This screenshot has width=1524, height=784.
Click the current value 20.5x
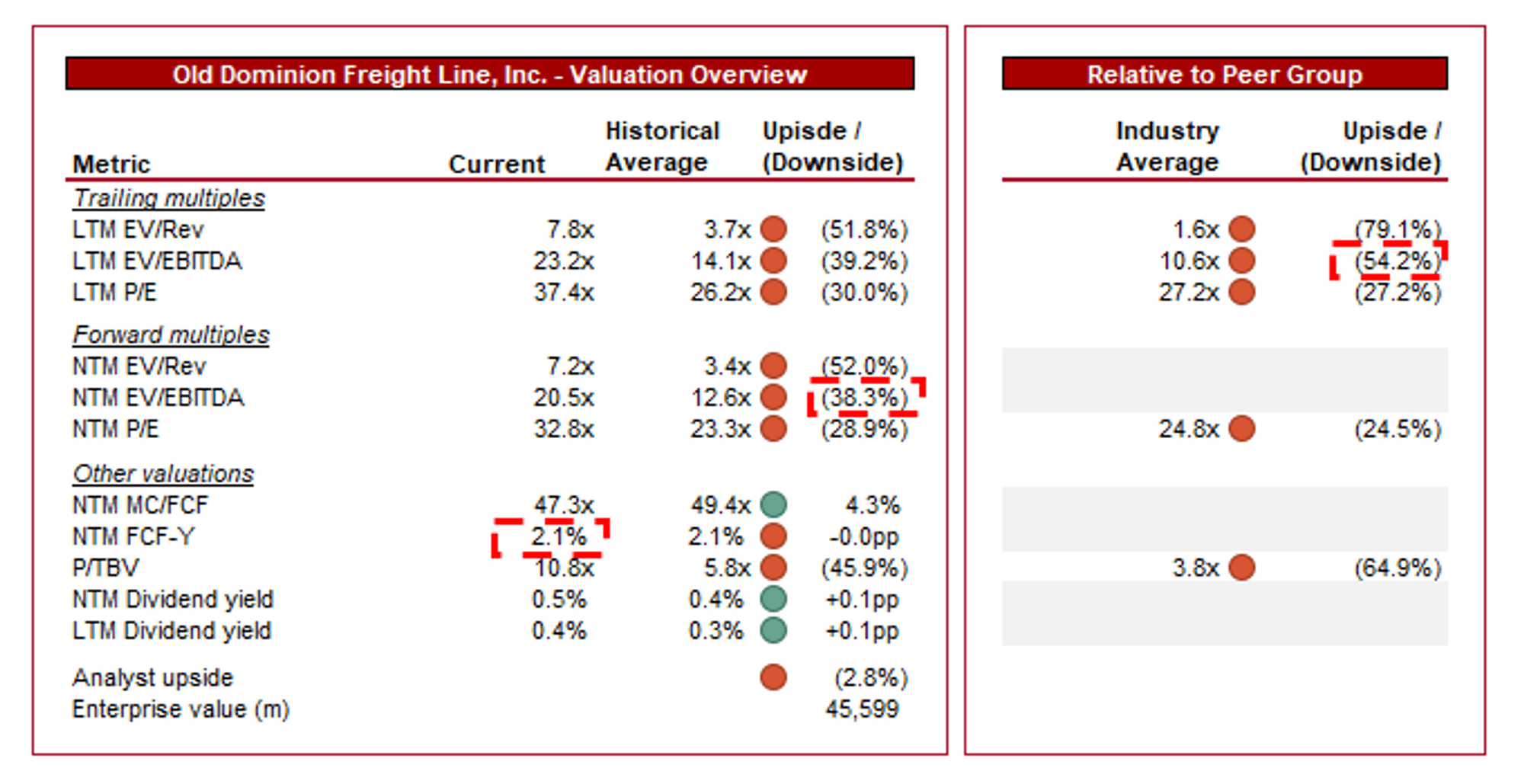[564, 397]
